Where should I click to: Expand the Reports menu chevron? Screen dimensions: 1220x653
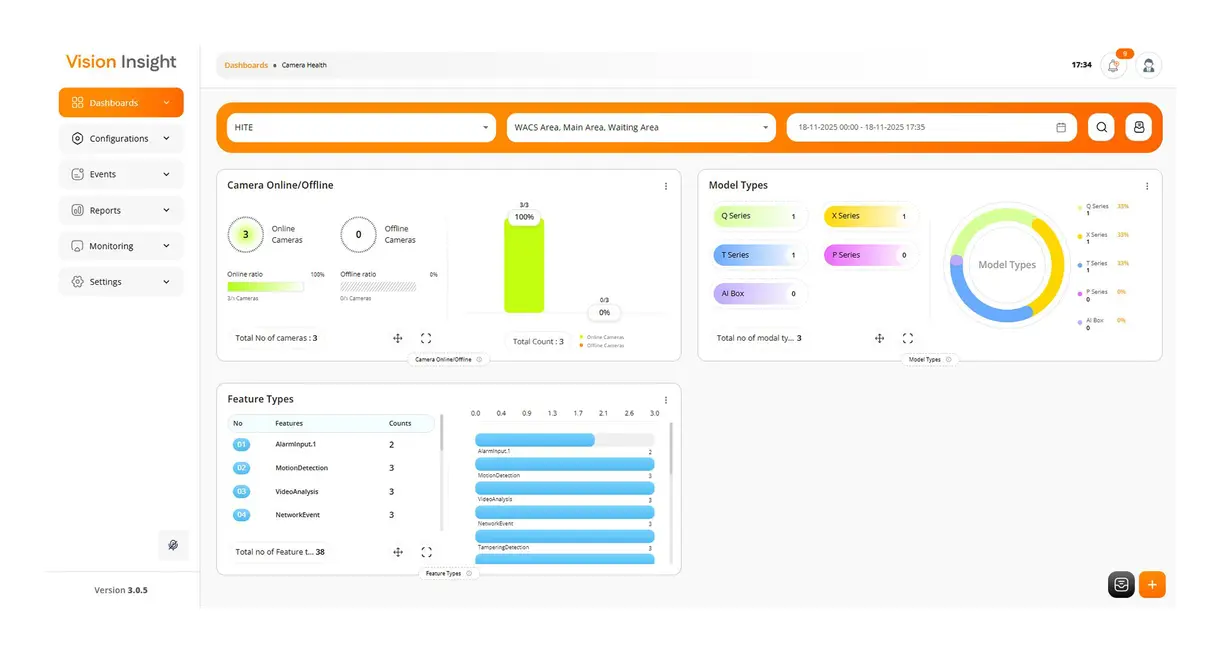tap(166, 210)
